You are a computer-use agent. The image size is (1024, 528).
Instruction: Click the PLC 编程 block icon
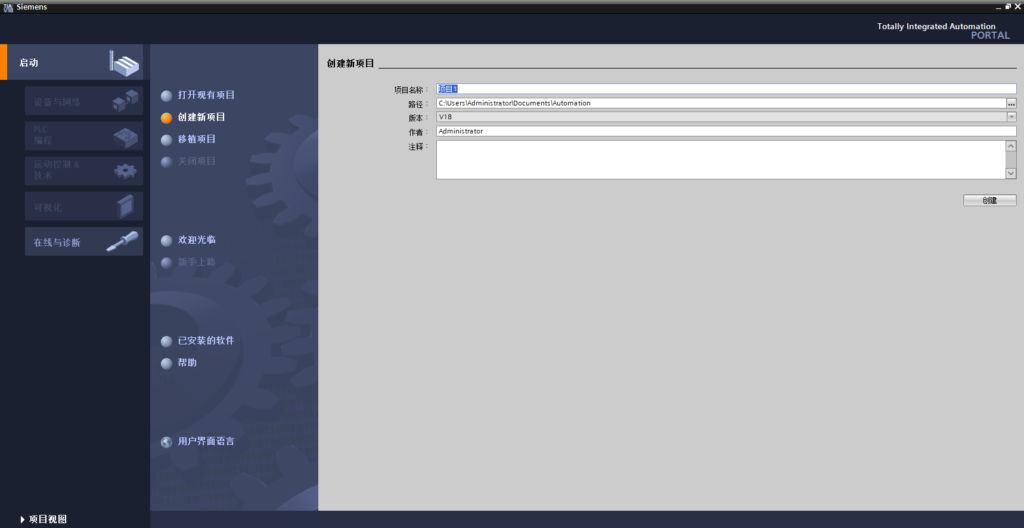pos(125,136)
